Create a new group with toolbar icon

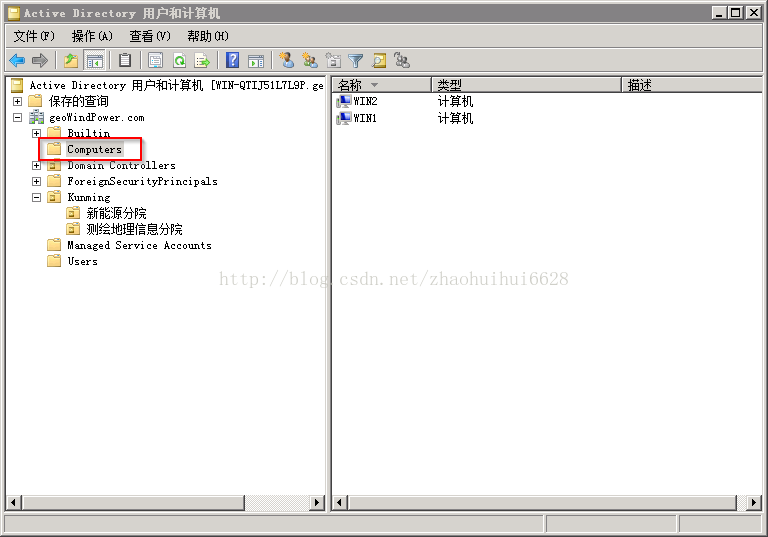310,60
